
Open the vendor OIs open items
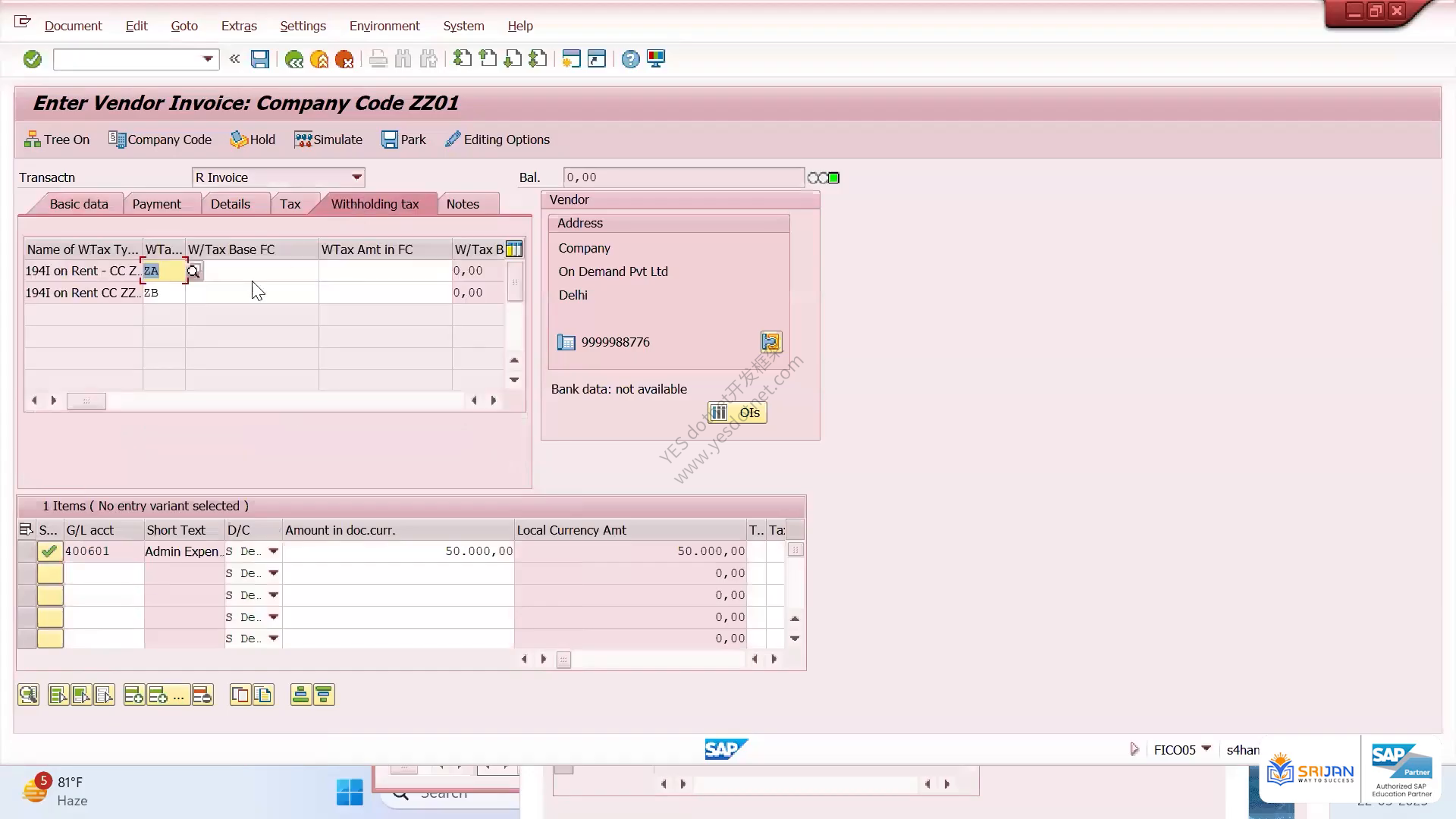point(737,413)
